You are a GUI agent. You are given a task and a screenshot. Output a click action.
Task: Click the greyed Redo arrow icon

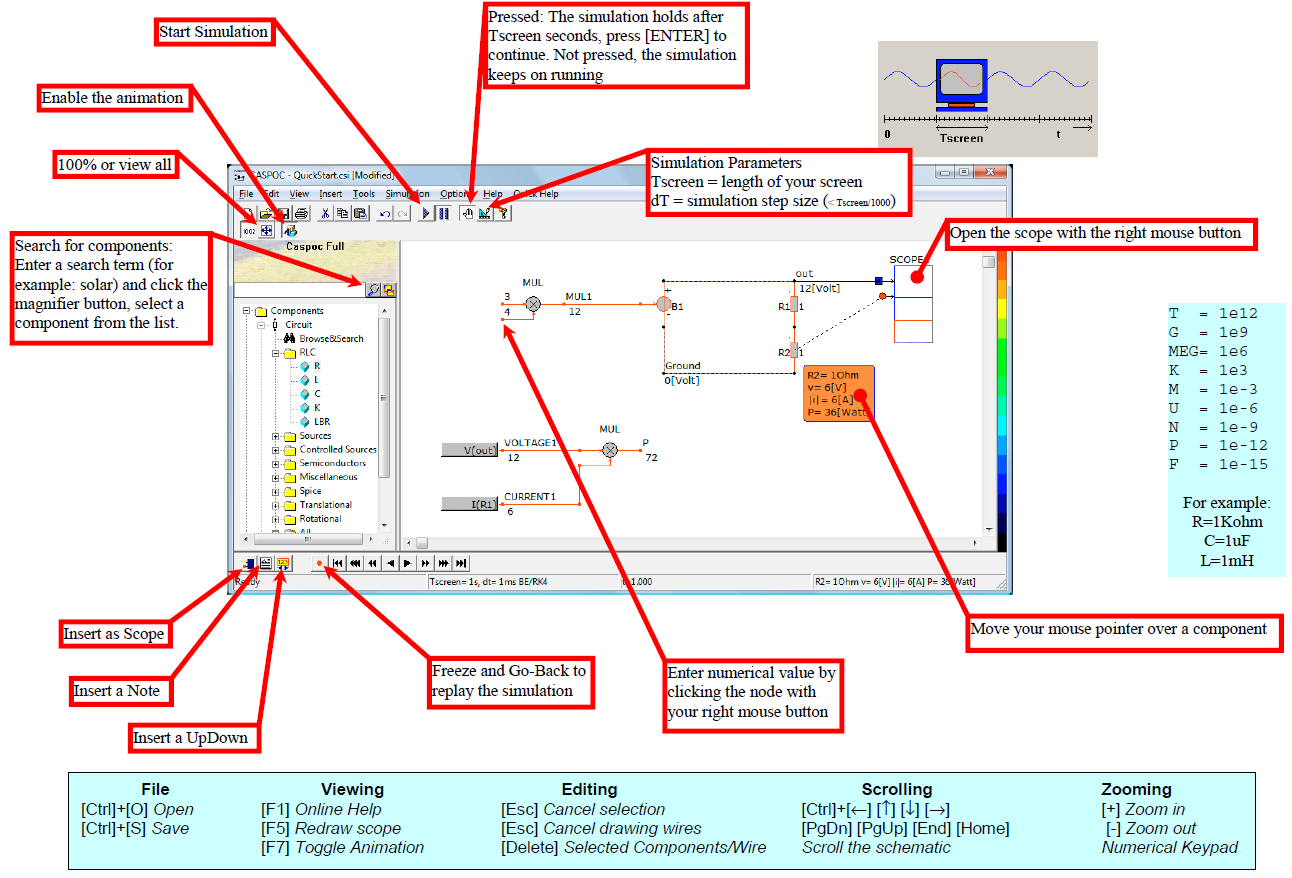click(x=402, y=213)
